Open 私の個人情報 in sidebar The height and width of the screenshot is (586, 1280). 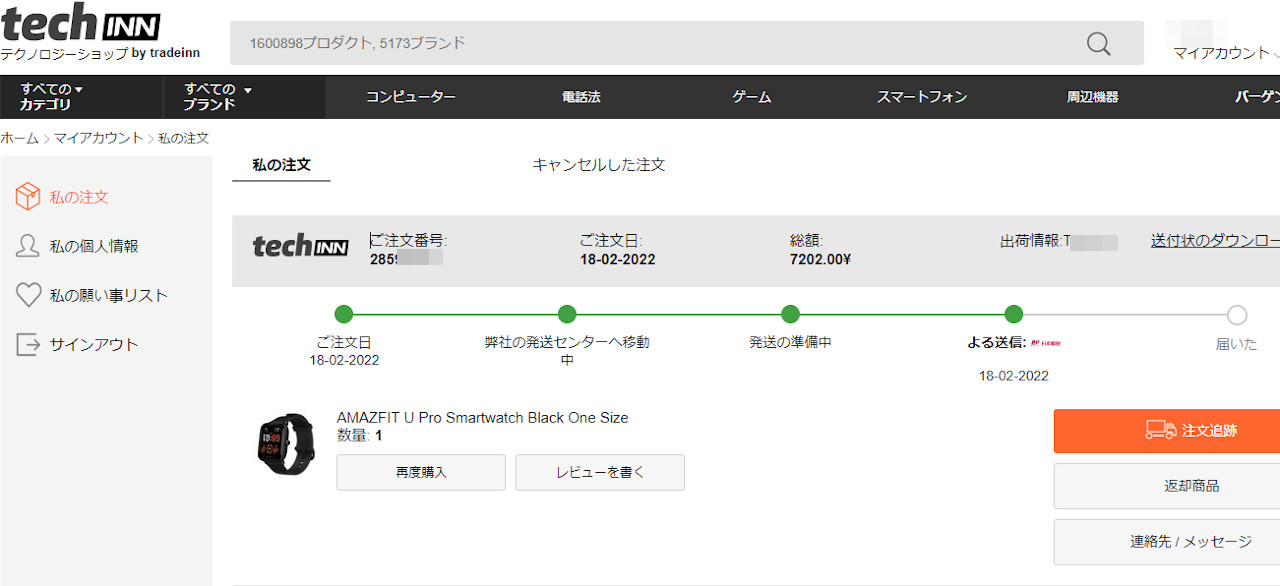tap(94, 246)
